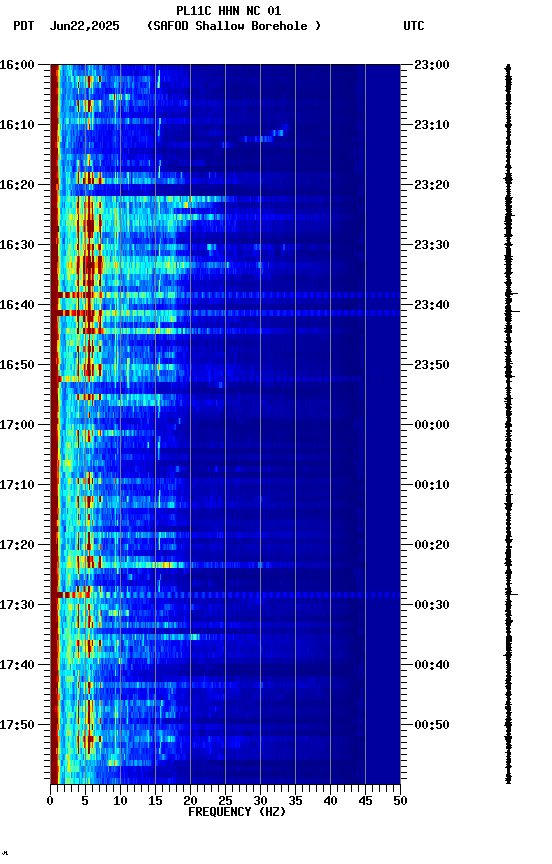Click the 17:30 PDT time label
552x864 pixels.
coord(17,606)
